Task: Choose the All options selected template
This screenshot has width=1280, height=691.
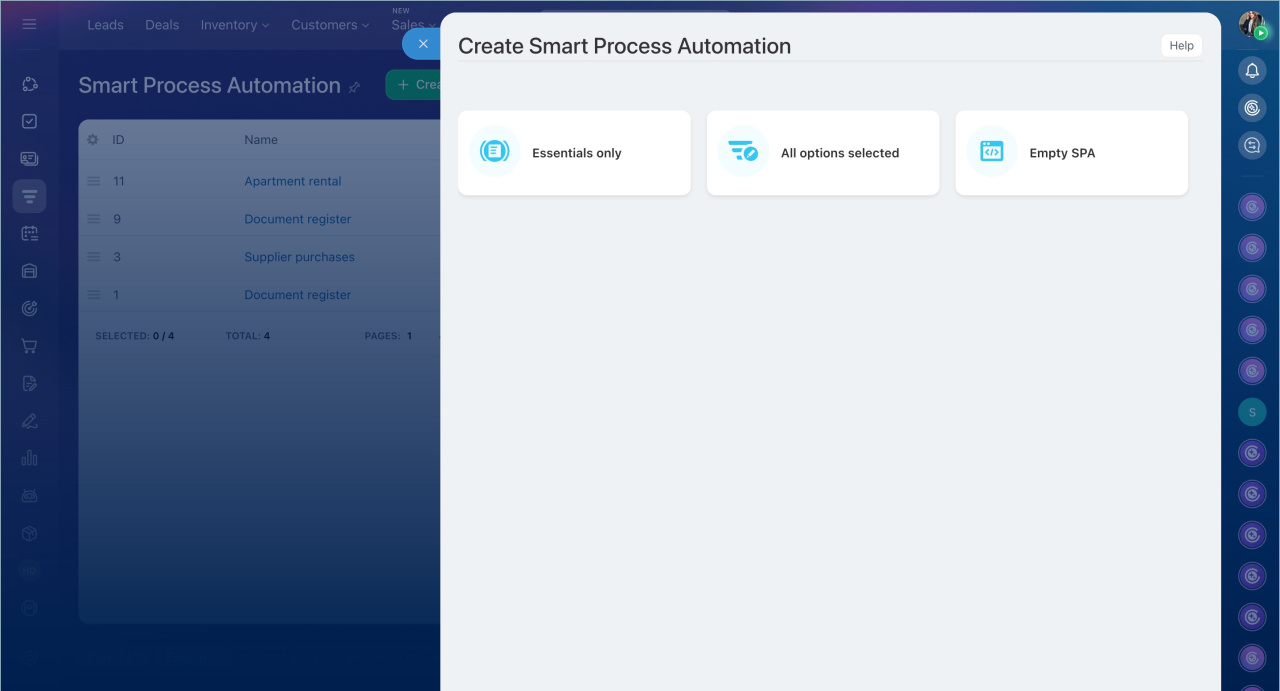Action: [x=822, y=153]
